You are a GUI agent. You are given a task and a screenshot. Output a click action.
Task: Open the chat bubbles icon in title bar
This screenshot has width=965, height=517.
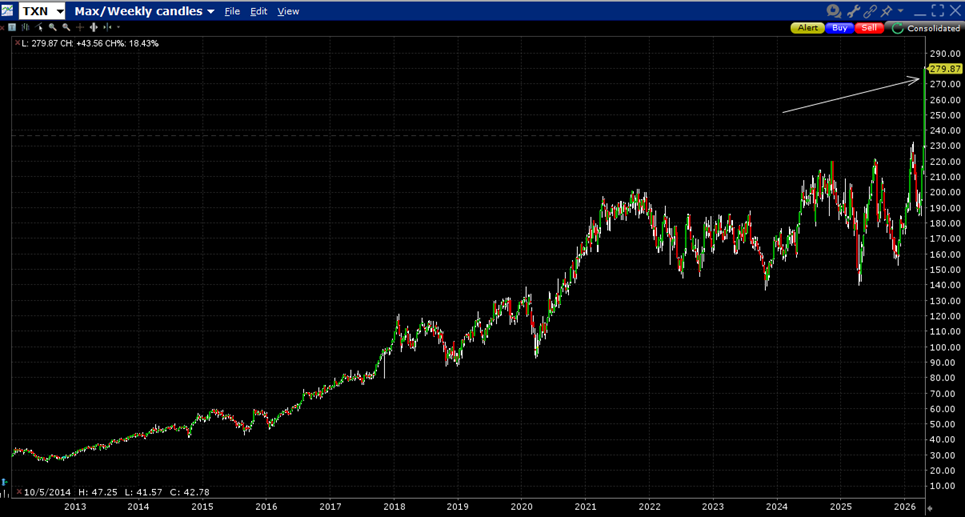coord(835,11)
